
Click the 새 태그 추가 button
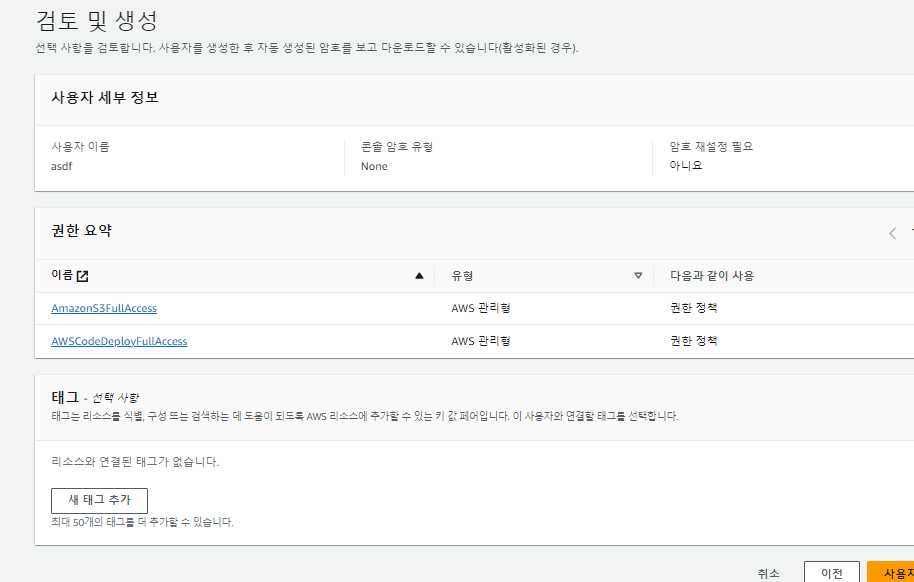(x=100, y=500)
